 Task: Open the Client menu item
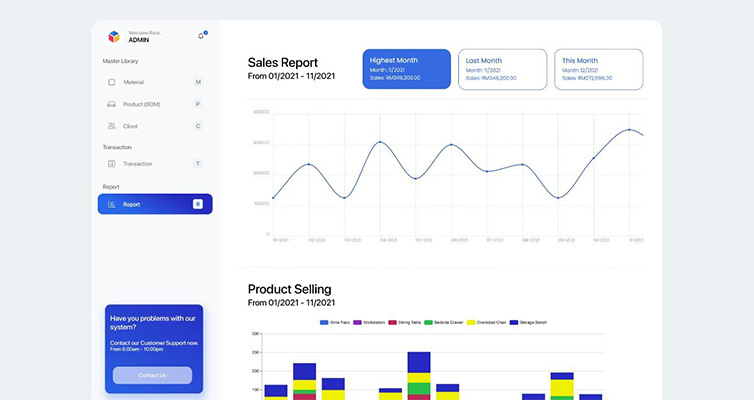(131, 126)
